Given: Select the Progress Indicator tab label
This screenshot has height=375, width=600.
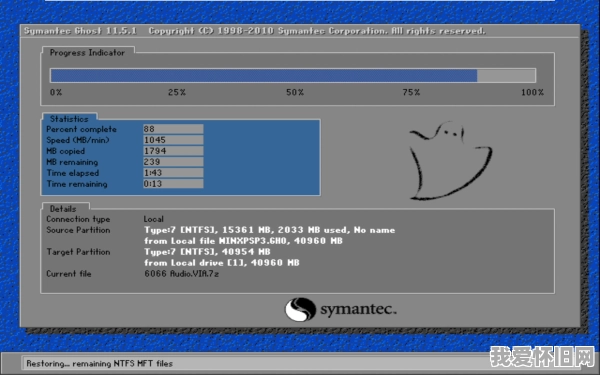Looking at the screenshot, I should click(x=87, y=53).
